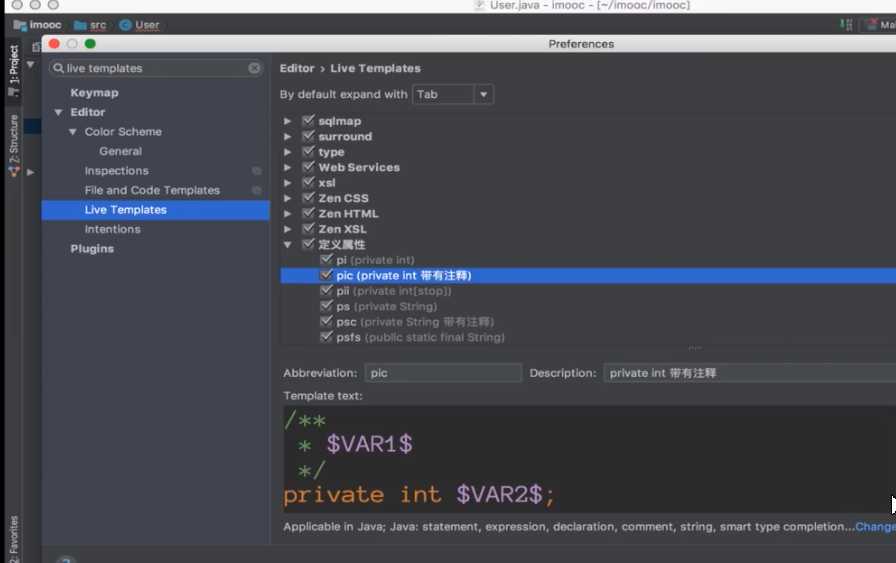Open the Favorites tool window
This screenshot has height=563, width=896.
click(14, 538)
